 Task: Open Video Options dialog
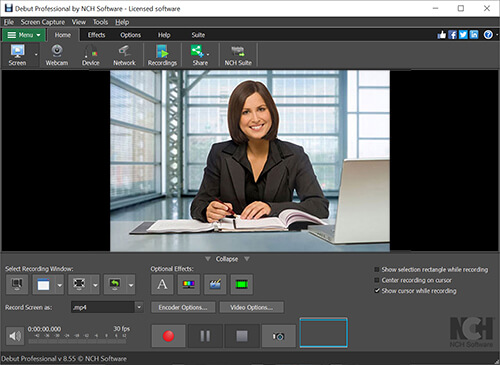pyautogui.click(x=252, y=307)
